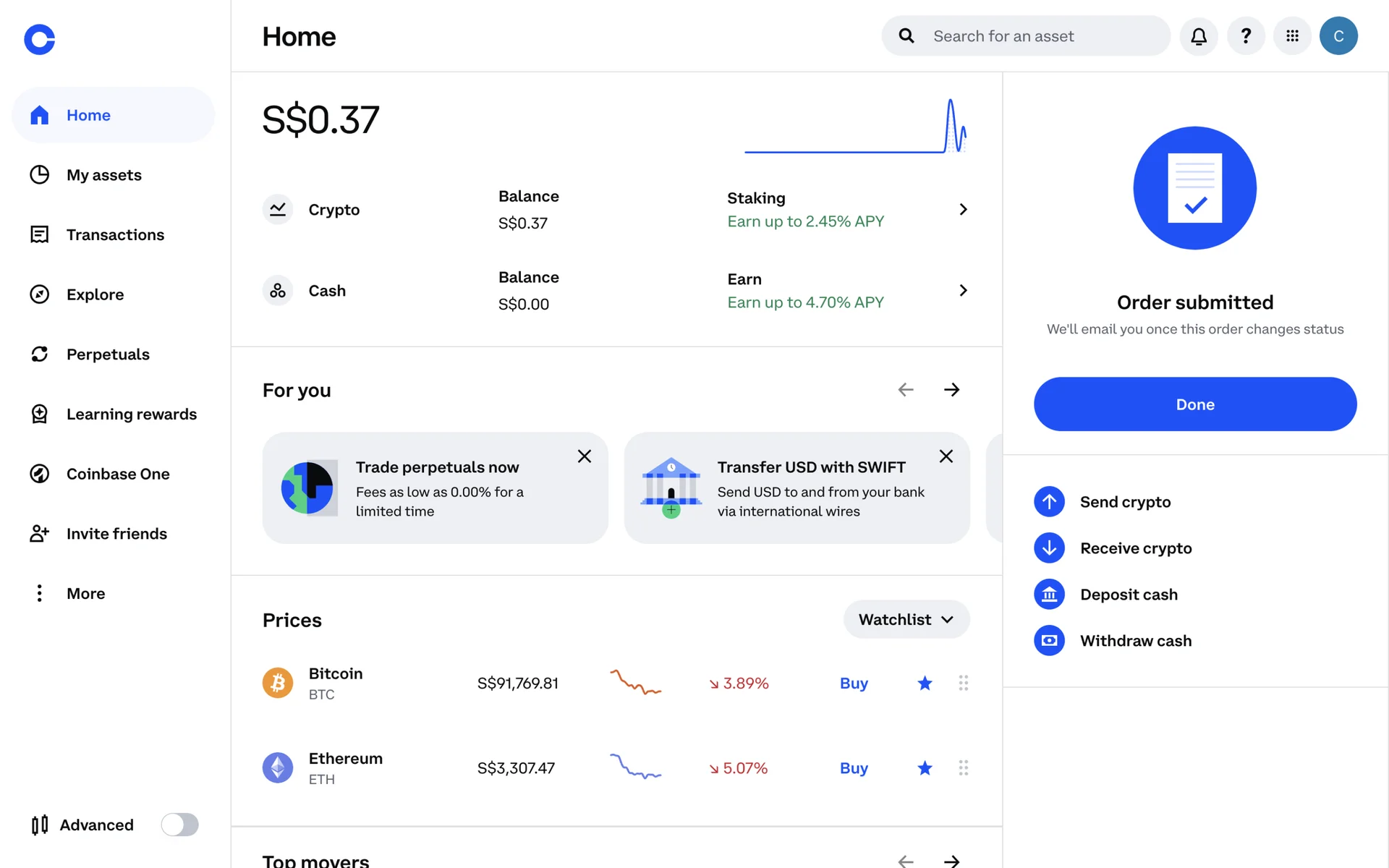Viewport: 1389px width, 868px height.
Task: Dismiss the Trade perpetuals now card
Action: (x=585, y=456)
